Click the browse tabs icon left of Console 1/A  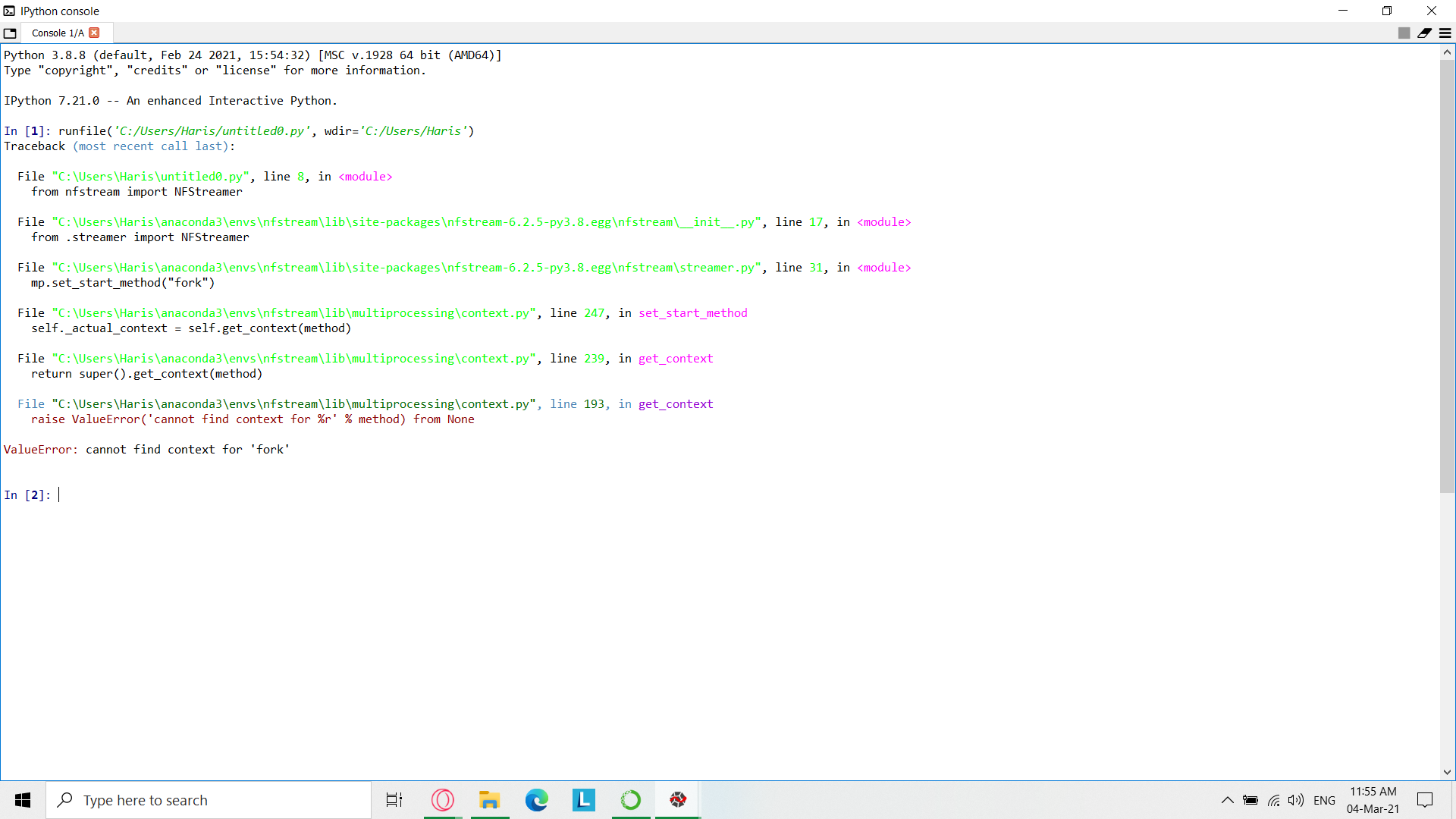(x=10, y=33)
